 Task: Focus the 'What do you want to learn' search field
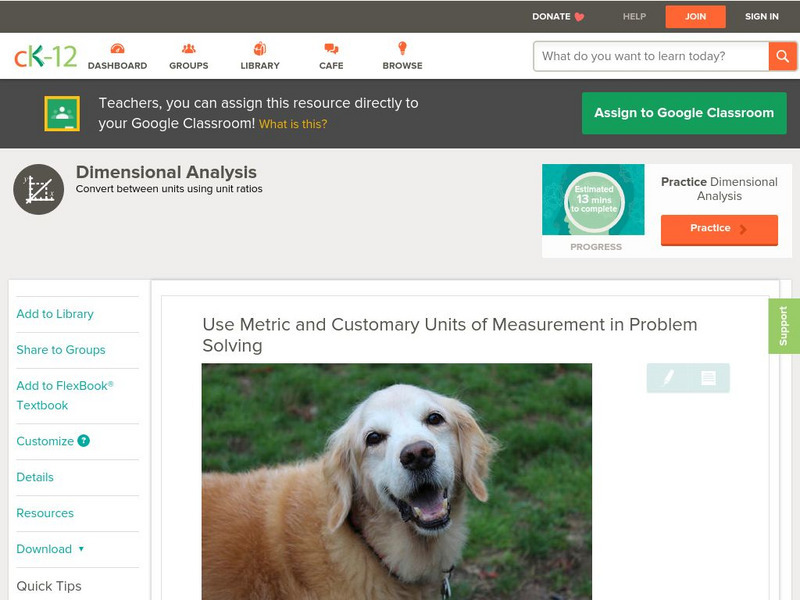[x=651, y=56]
